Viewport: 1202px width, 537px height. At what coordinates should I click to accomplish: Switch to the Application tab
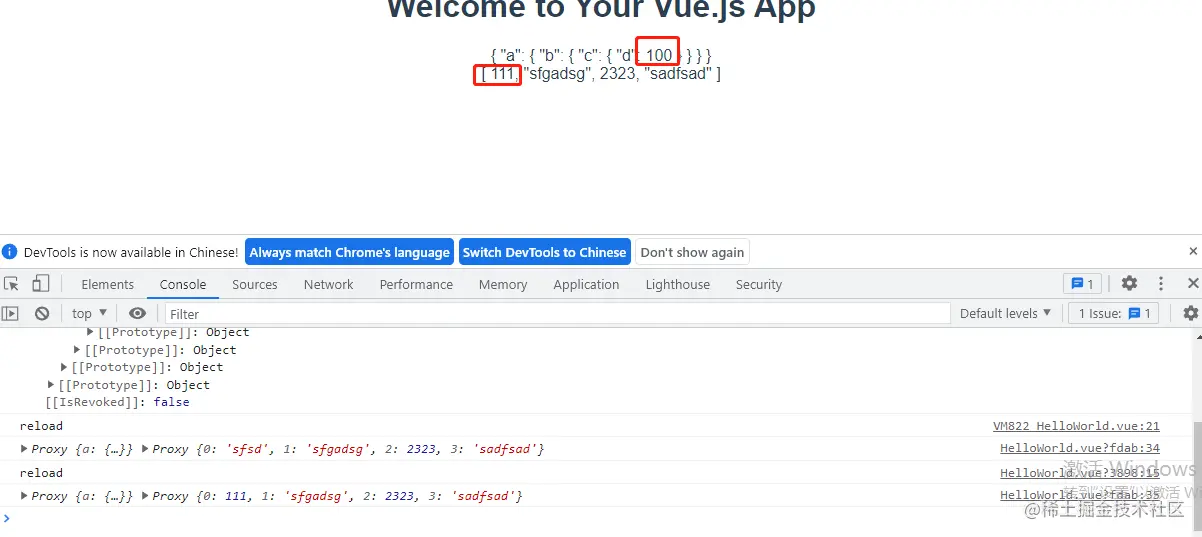[586, 284]
